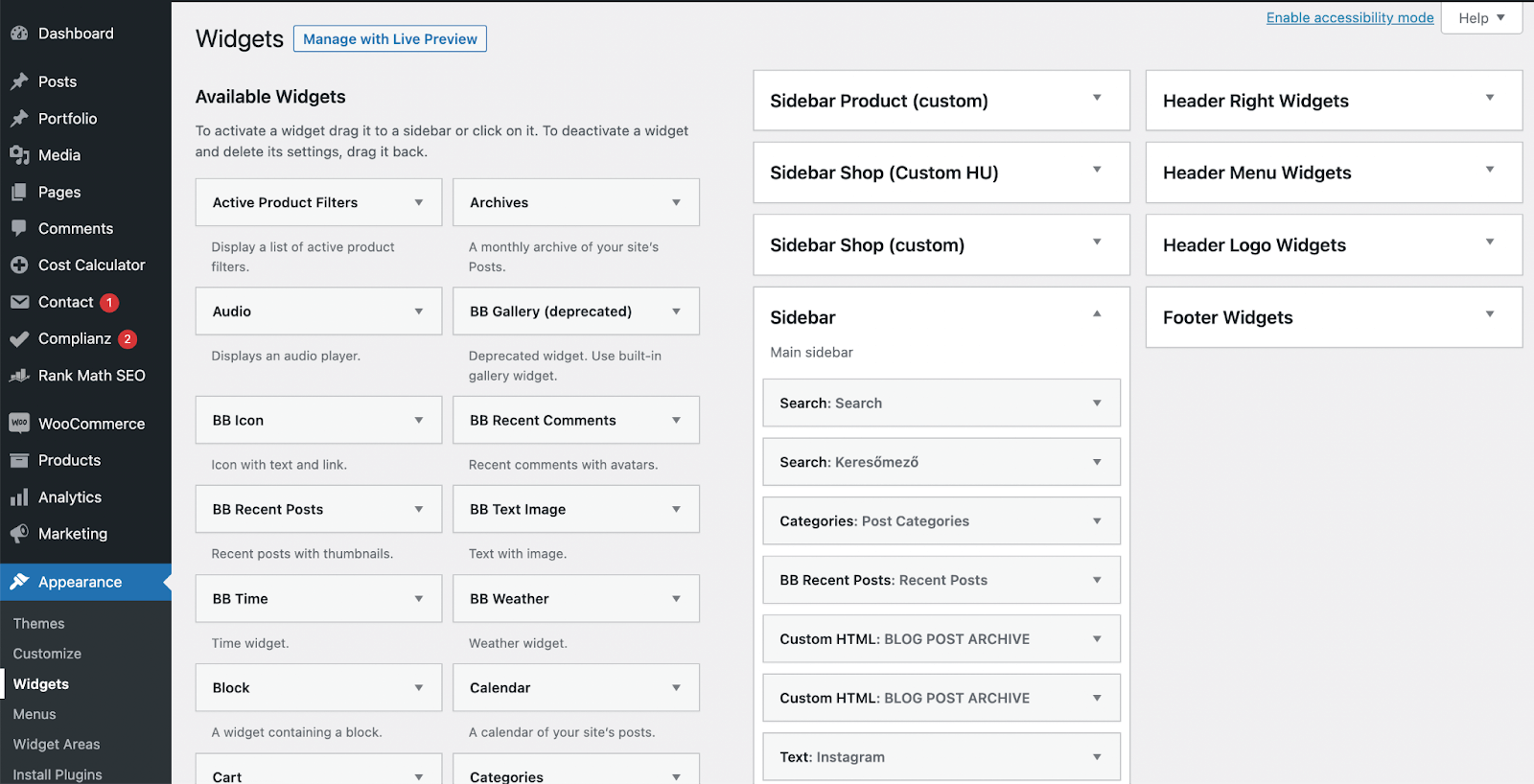The image size is (1534, 784).
Task: Expand Sidebar Shop (Custom HU) area
Action: [1097, 170]
